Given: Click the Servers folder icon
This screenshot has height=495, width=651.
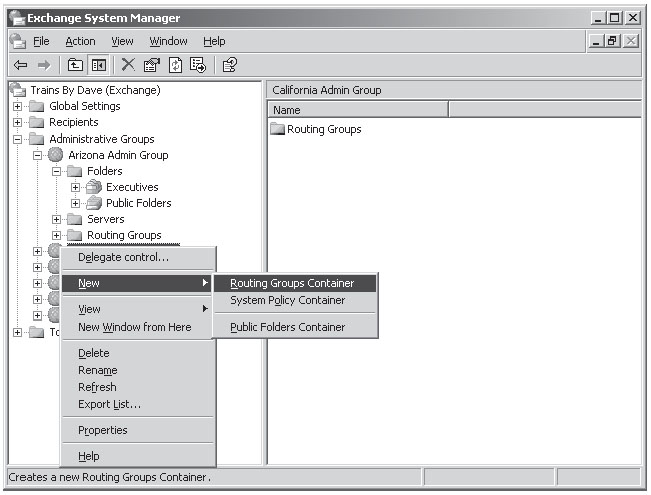Looking at the screenshot, I should point(75,219).
